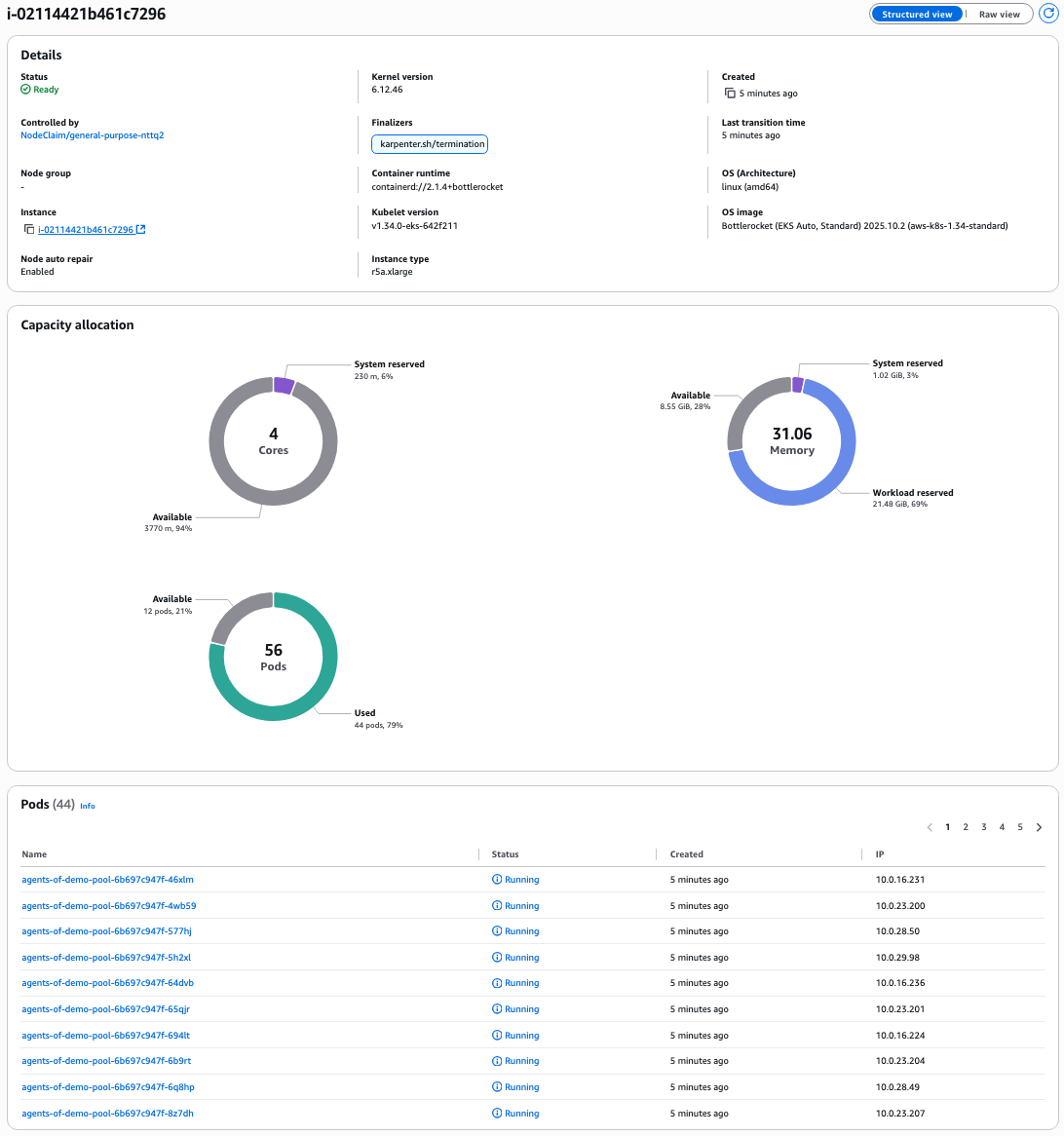Open the NodeClaim general-purpose-nttq2 link
Image resolution: width=1064 pixels, height=1136 pixels.
click(92, 134)
